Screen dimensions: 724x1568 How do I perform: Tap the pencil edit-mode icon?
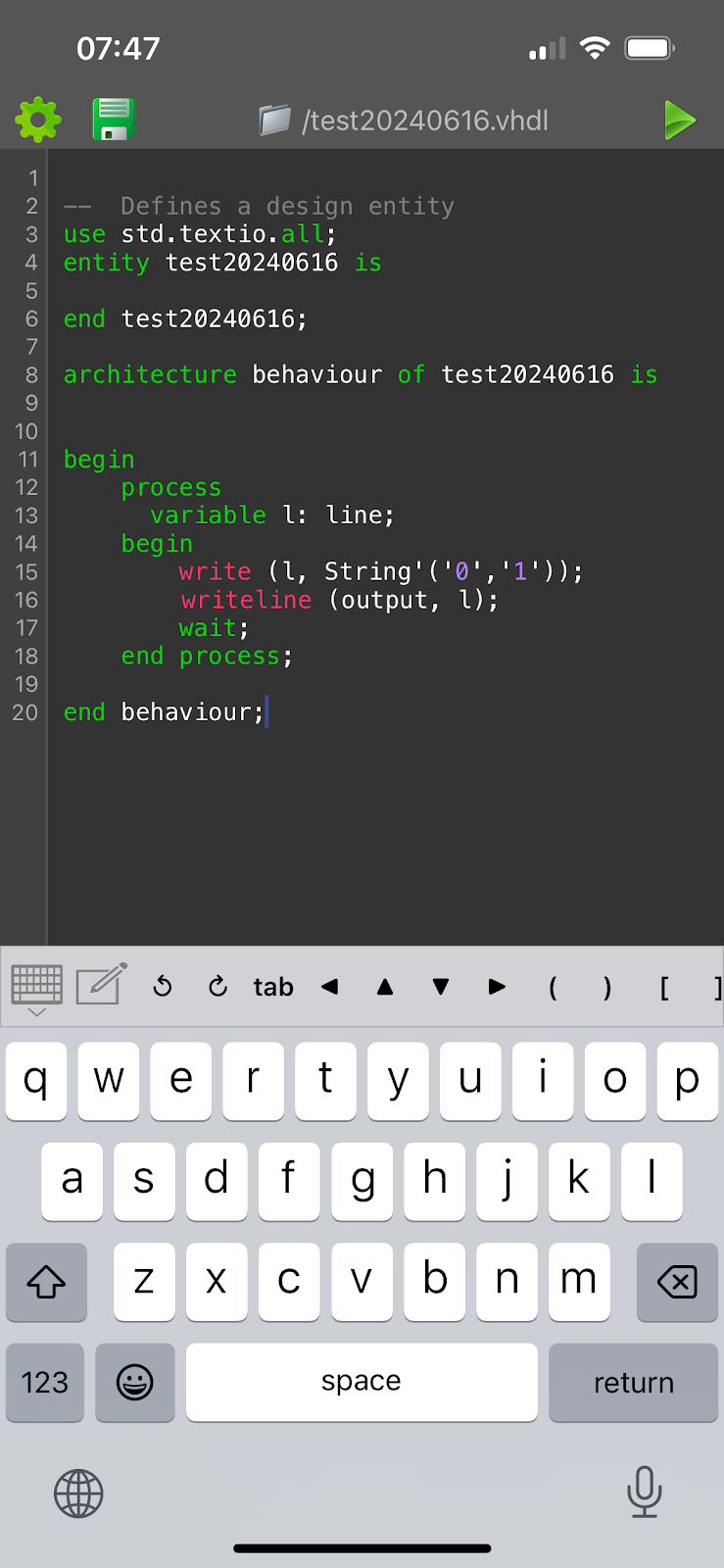(102, 985)
